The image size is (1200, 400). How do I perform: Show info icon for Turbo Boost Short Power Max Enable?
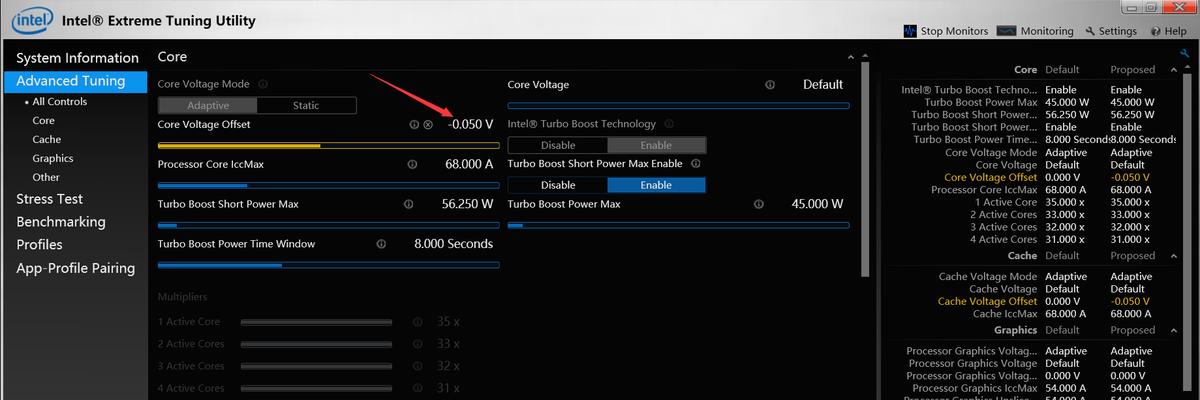pyautogui.click(x=696, y=163)
